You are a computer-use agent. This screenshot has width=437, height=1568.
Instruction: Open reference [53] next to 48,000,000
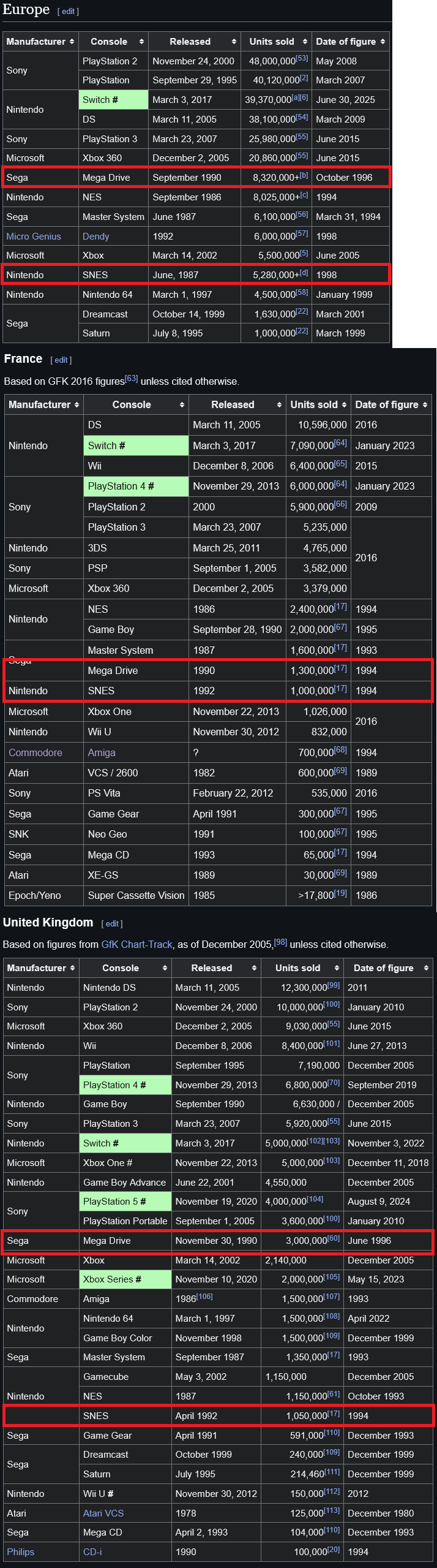(x=302, y=59)
